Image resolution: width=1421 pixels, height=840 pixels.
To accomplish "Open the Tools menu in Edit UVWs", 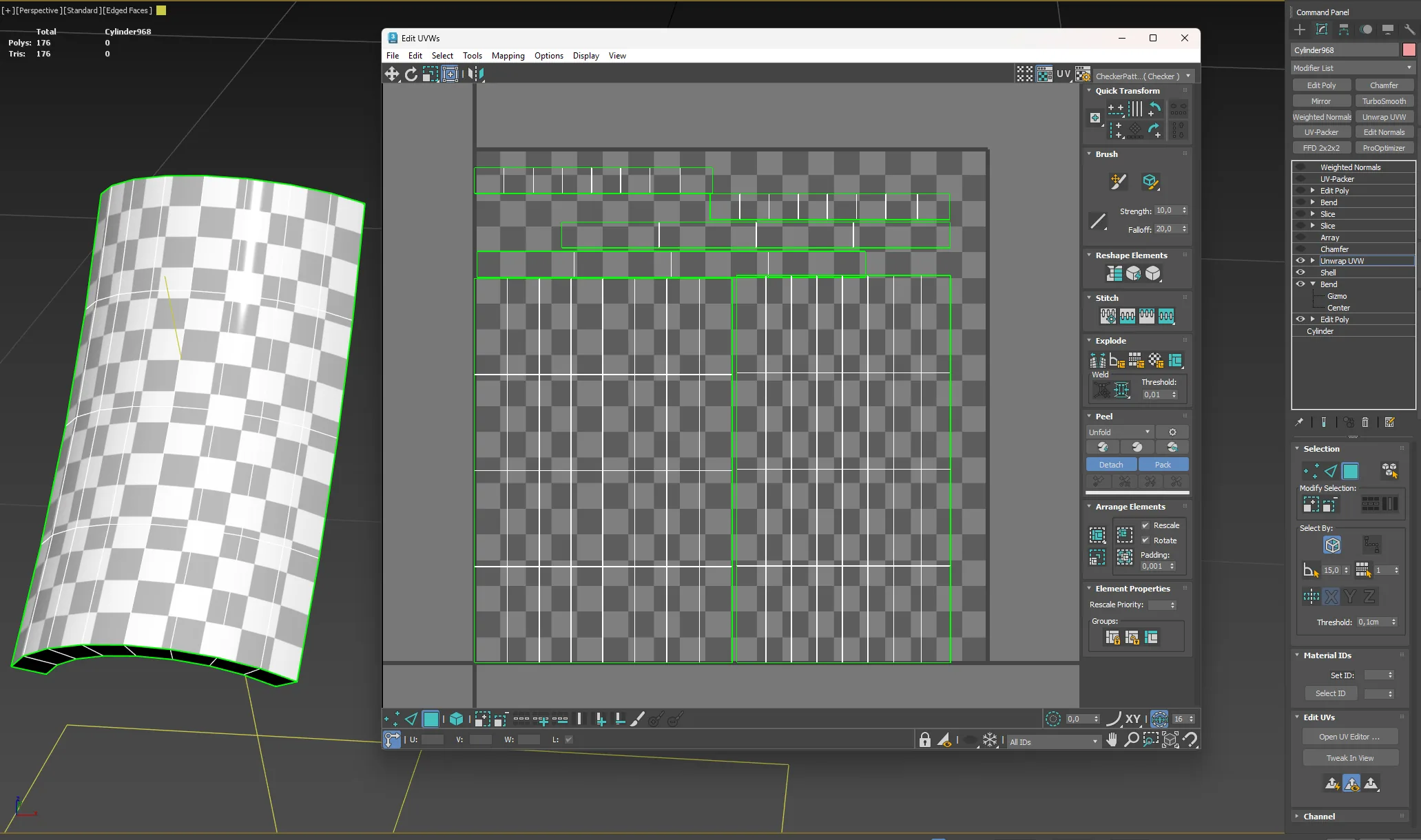I will [472, 56].
